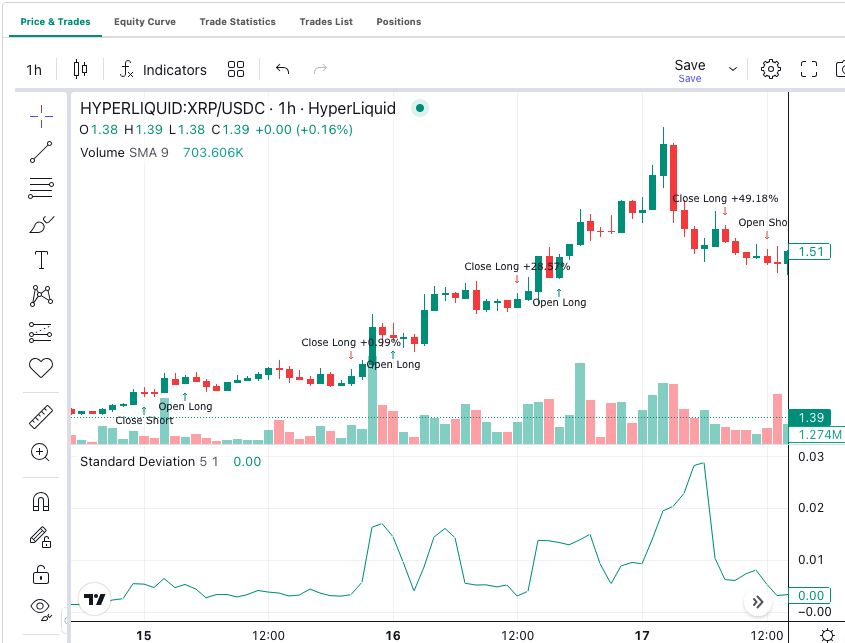Open the XABCD patterns tool
The height and width of the screenshot is (643, 845).
[x=41, y=296]
